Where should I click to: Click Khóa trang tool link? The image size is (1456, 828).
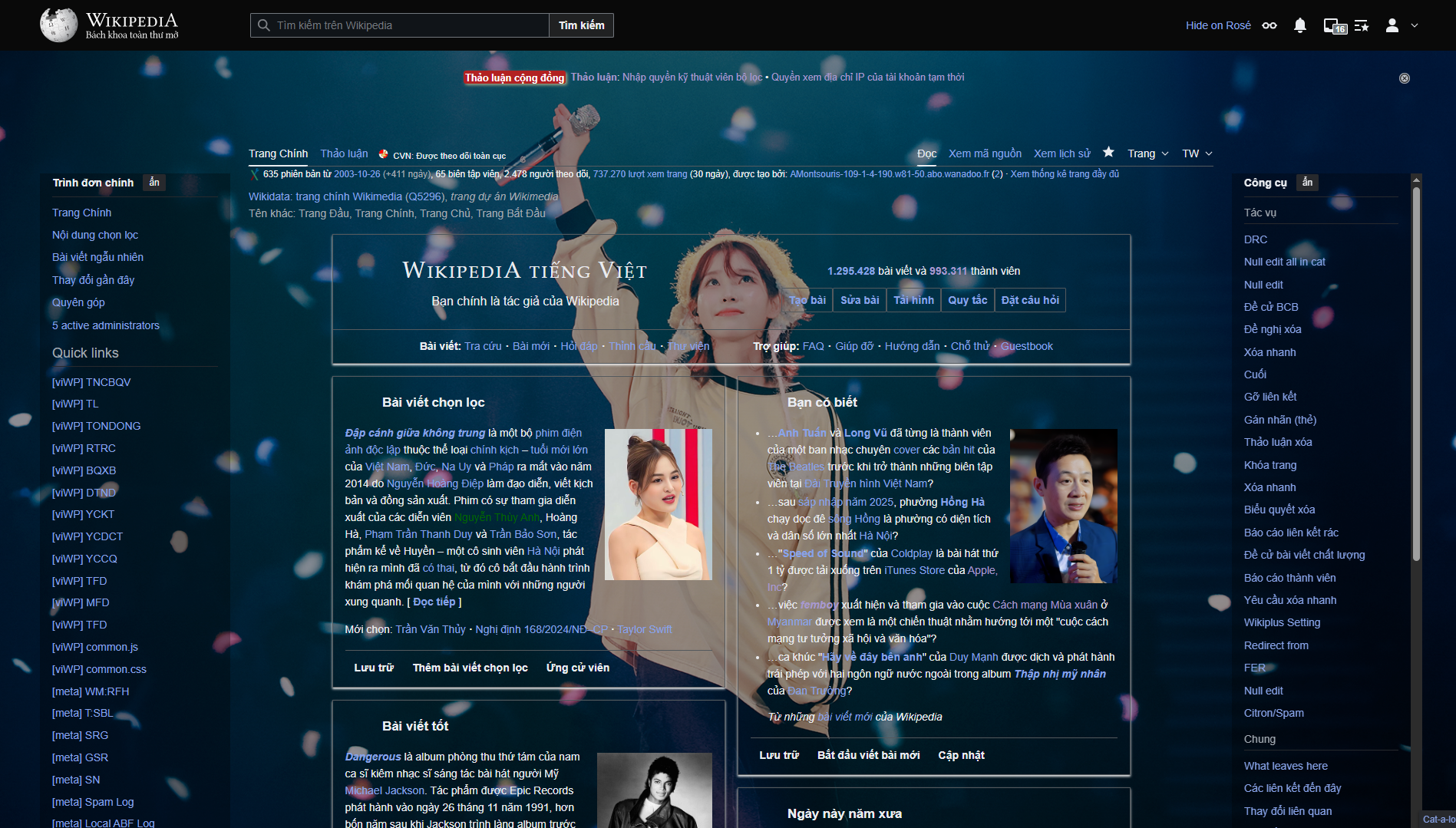[1270, 465]
